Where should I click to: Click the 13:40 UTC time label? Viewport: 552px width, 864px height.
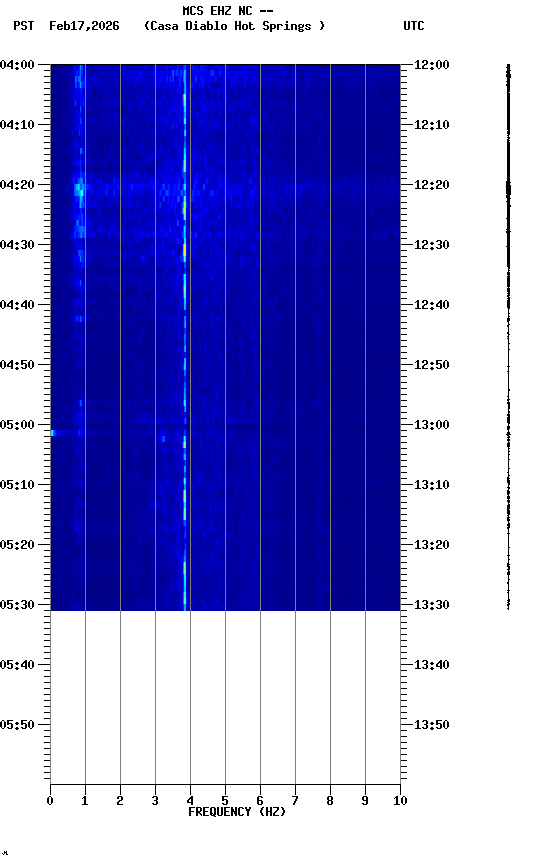coord(431,666)
